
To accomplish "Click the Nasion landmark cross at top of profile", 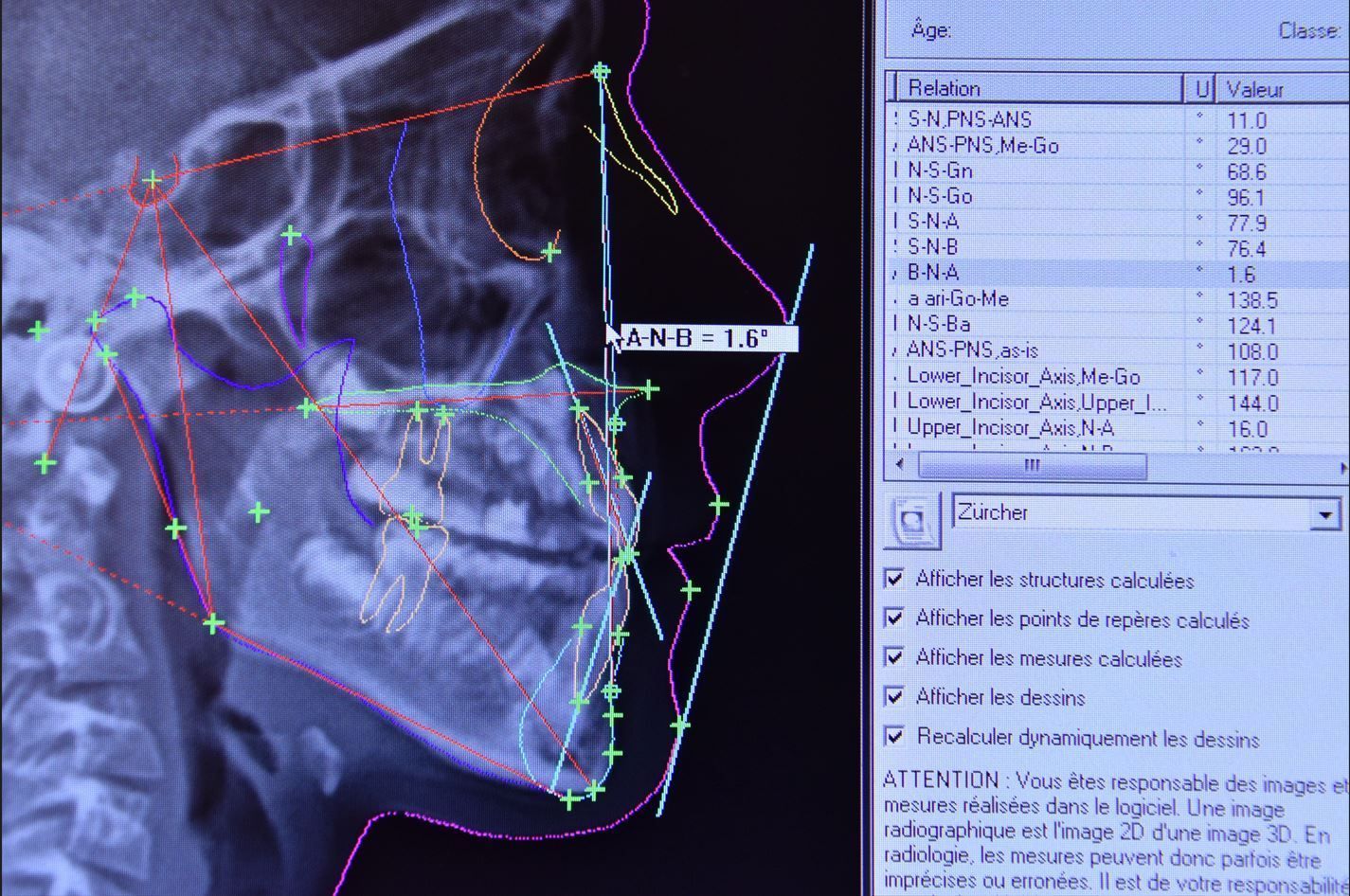I will (601, 71).
